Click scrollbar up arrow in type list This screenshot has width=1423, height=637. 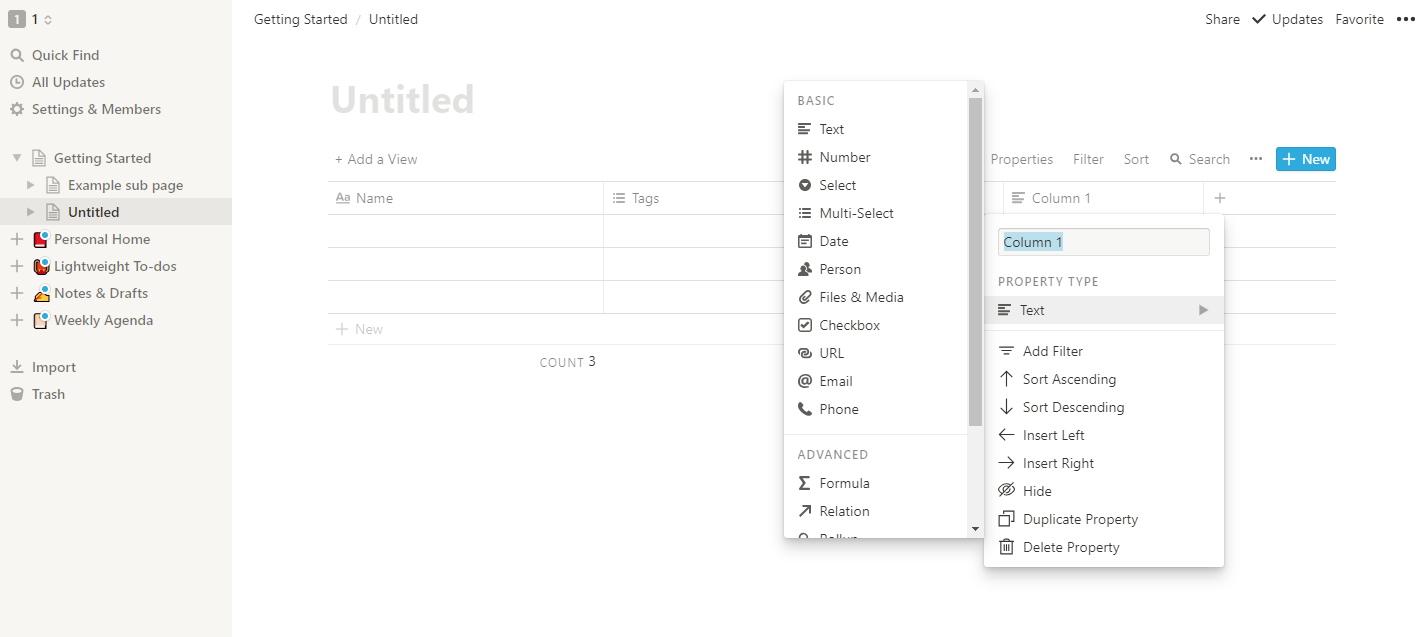(x=976, y=90)
